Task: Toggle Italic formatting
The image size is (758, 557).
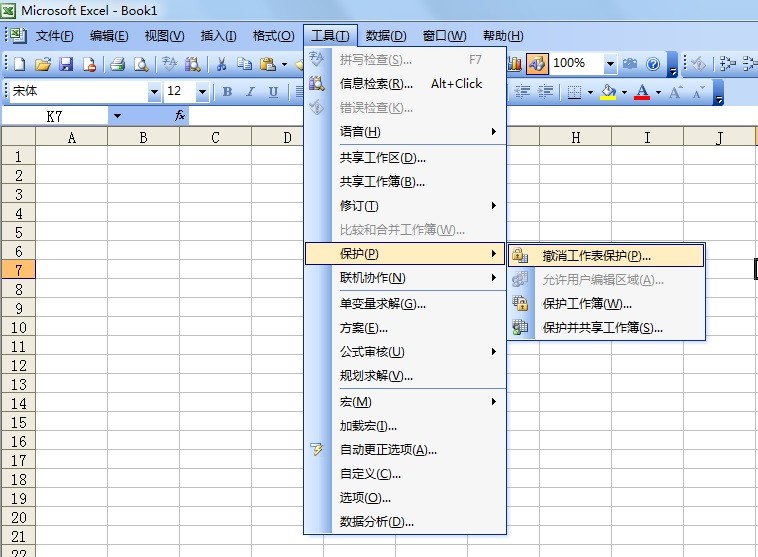Action: point(250,91)
